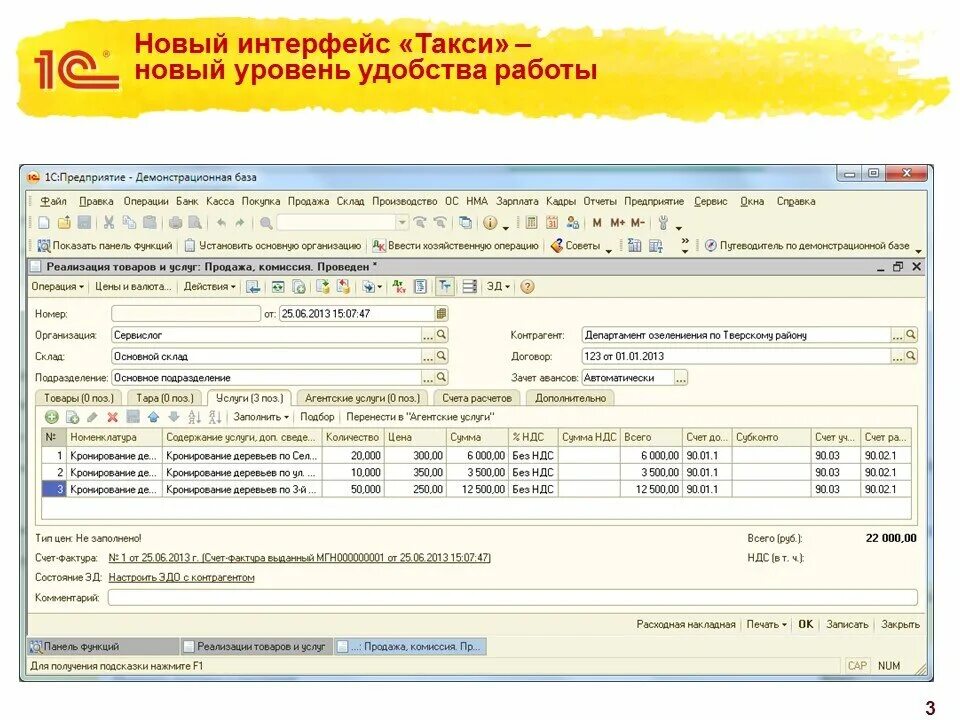Click the Save diskette icon in main toolbar

84,223
